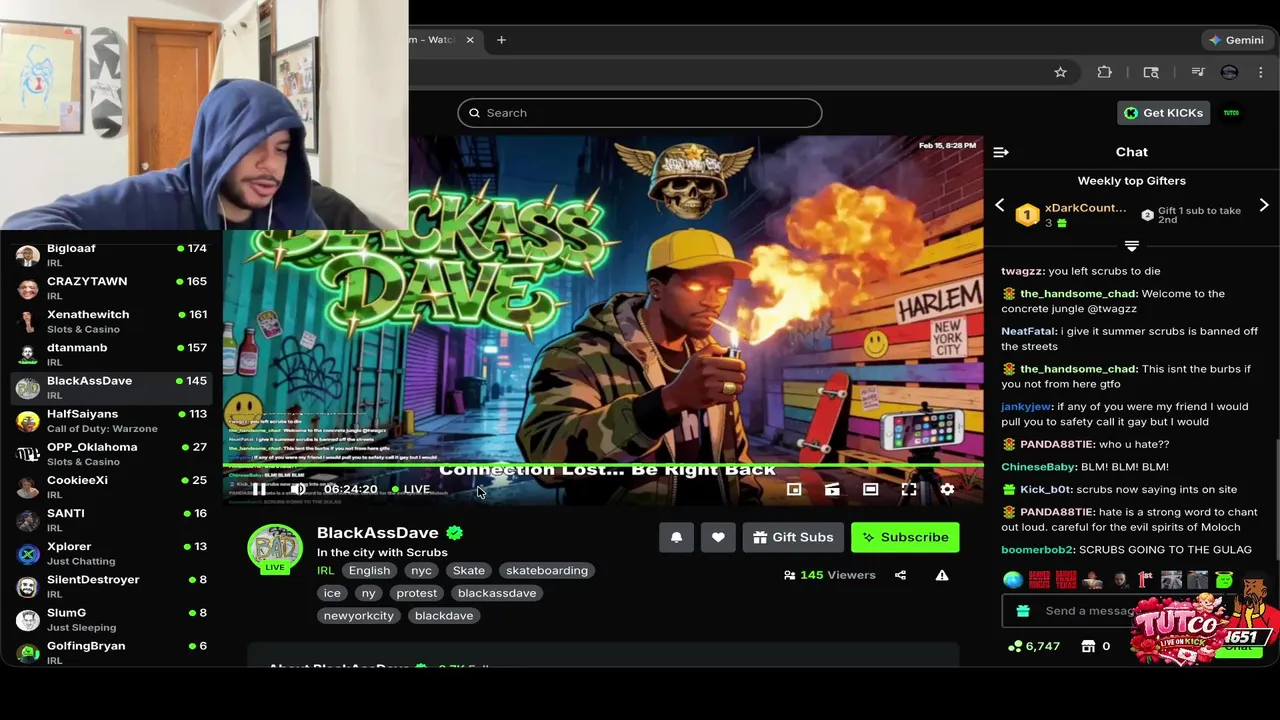1280x720 pixels.
Task: Select the English tag
Action: (369, 570)
